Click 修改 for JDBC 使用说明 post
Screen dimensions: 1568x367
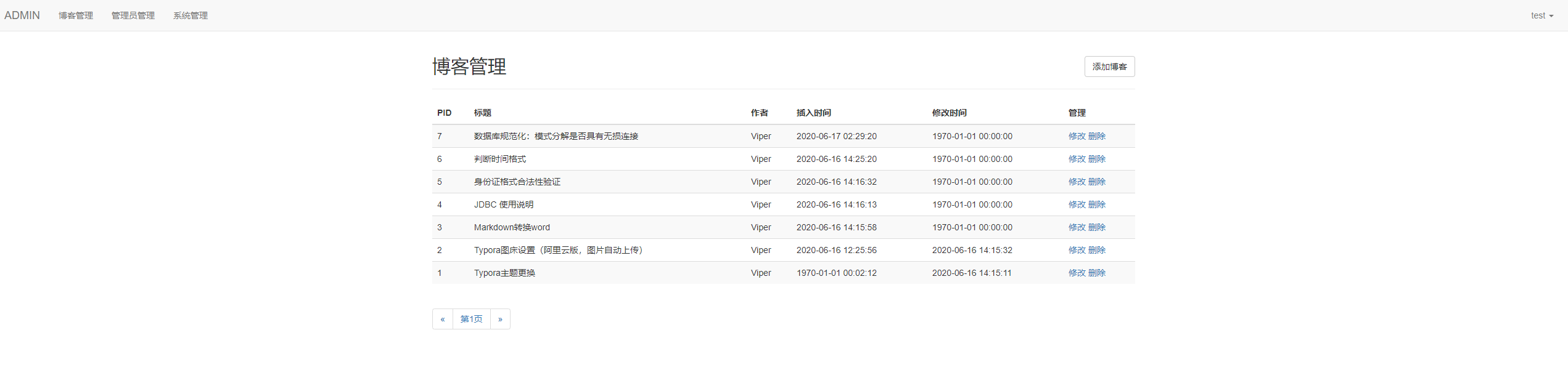1077,204
